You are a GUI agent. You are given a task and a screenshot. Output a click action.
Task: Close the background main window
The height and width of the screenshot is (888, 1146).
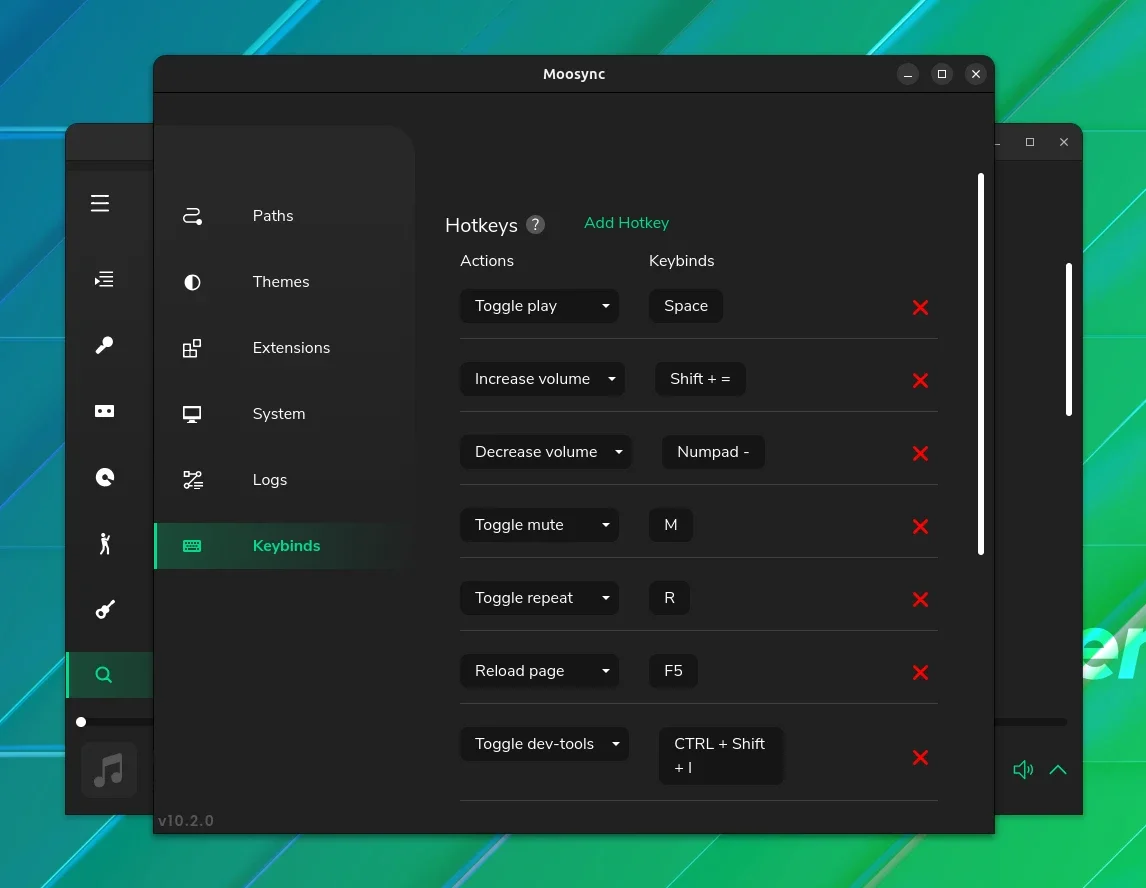click(x=1064, y=142)
